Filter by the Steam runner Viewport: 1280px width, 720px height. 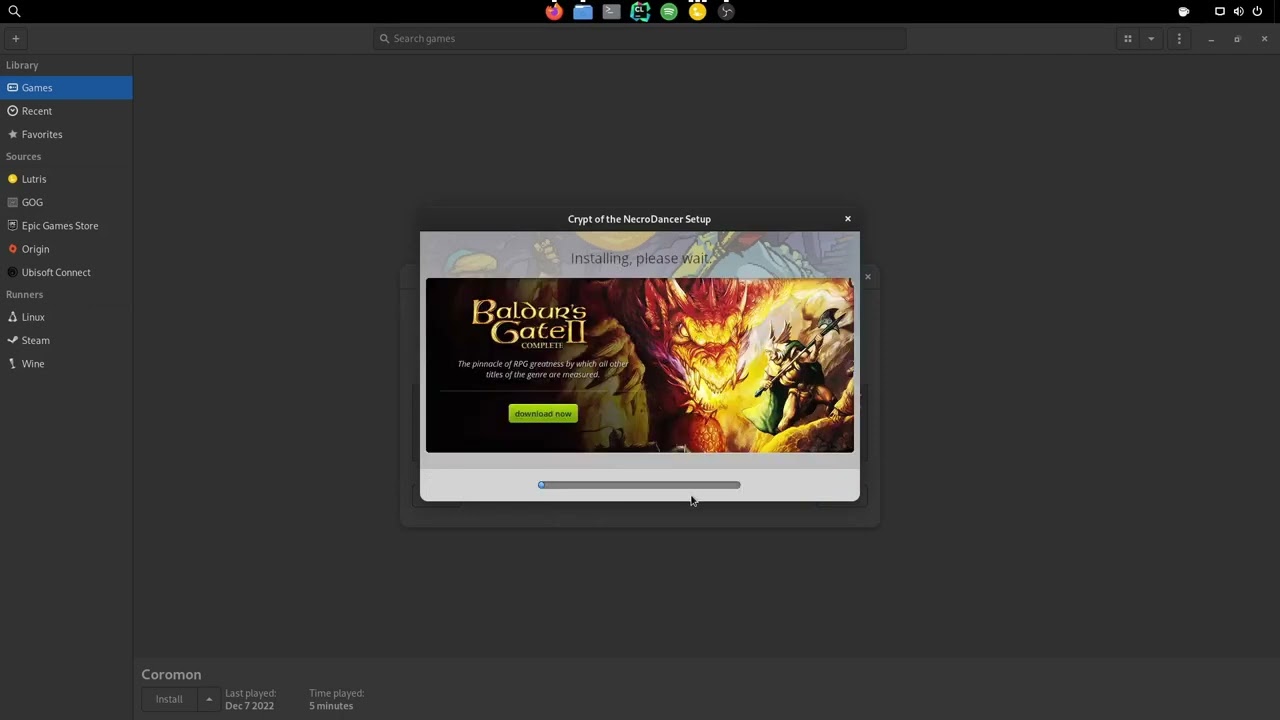point(66,340)
